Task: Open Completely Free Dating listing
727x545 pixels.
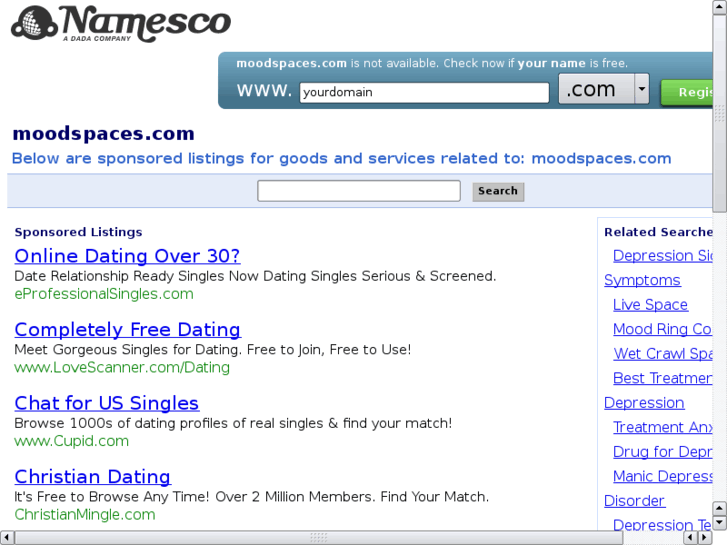Action: (x=128, y=329)
